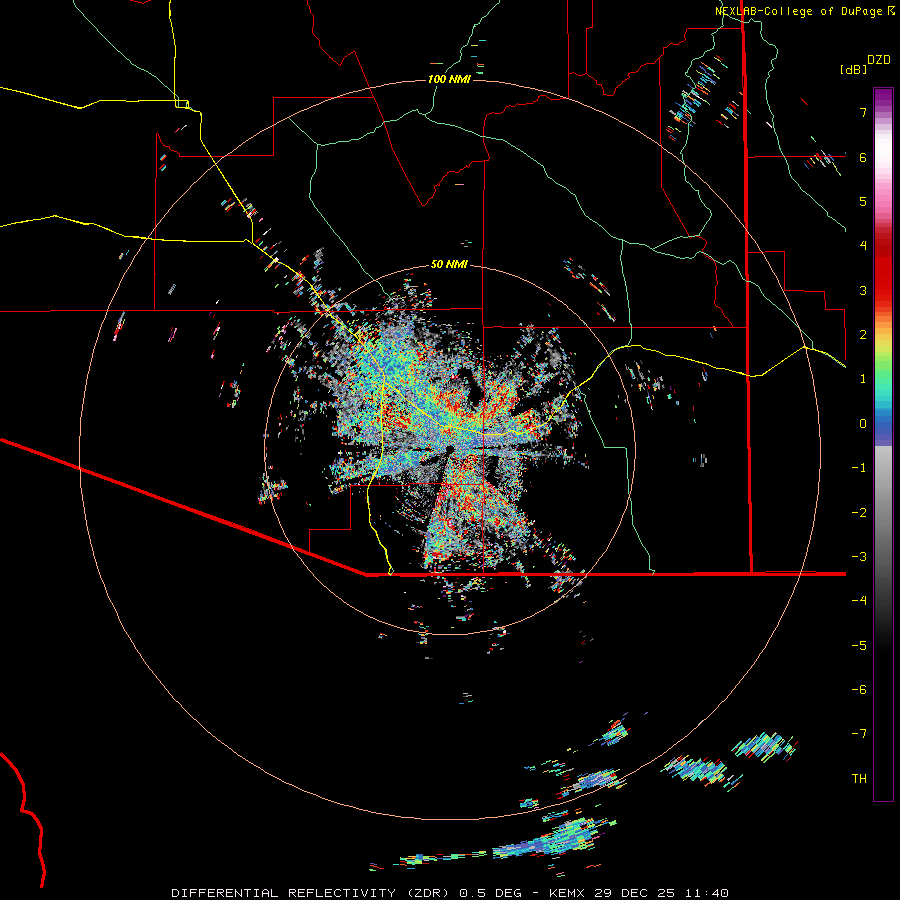The image size is (900, 900).
Task: Select the 6 value on the scale
Action: pos(863,157)
